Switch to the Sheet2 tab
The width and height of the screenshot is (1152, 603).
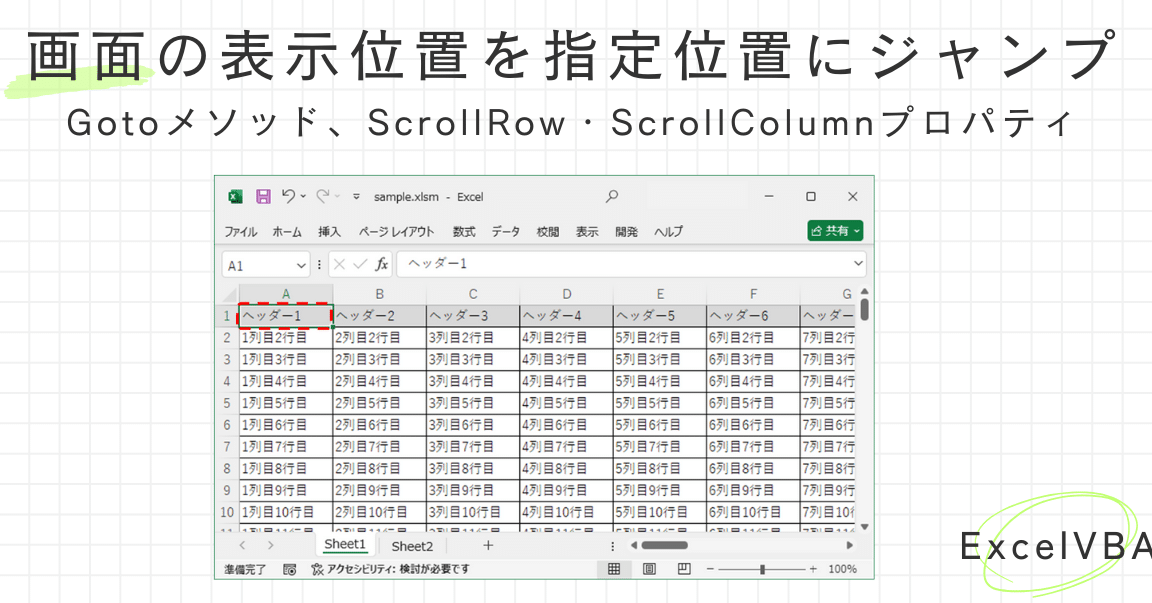click(x=413, y=545)
